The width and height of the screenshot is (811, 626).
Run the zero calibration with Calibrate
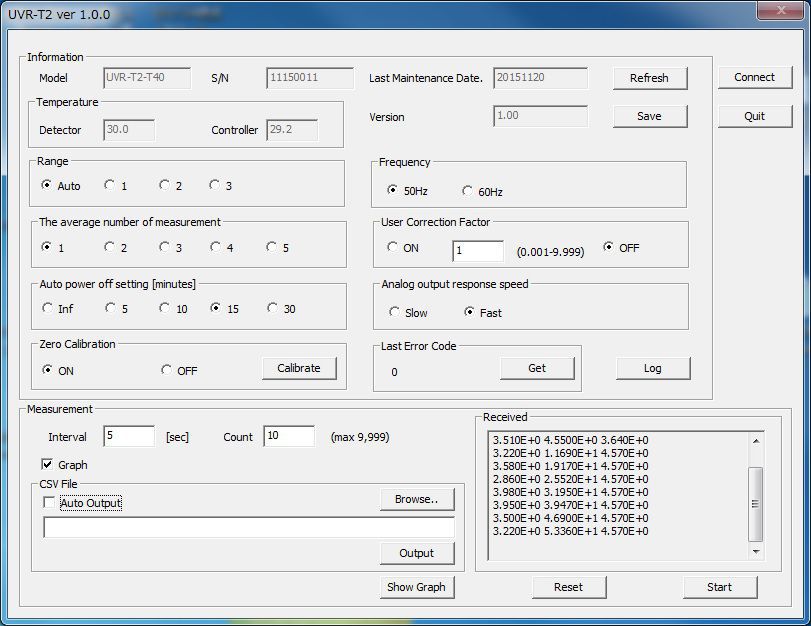tap(298, 368)
